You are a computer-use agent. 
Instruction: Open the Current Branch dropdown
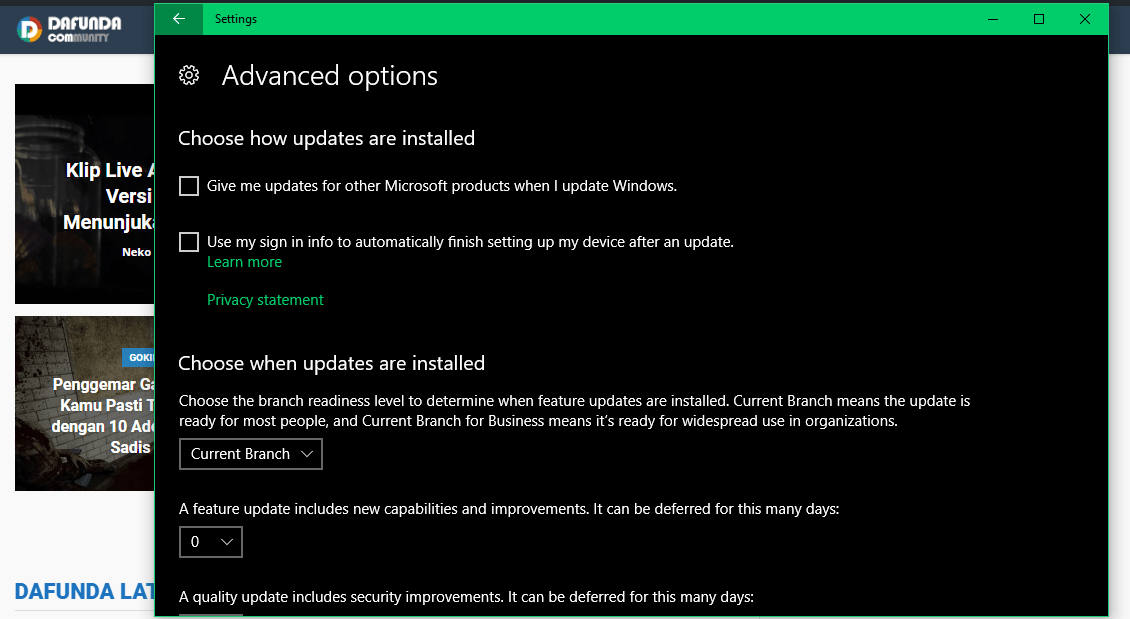click(251, 454)
